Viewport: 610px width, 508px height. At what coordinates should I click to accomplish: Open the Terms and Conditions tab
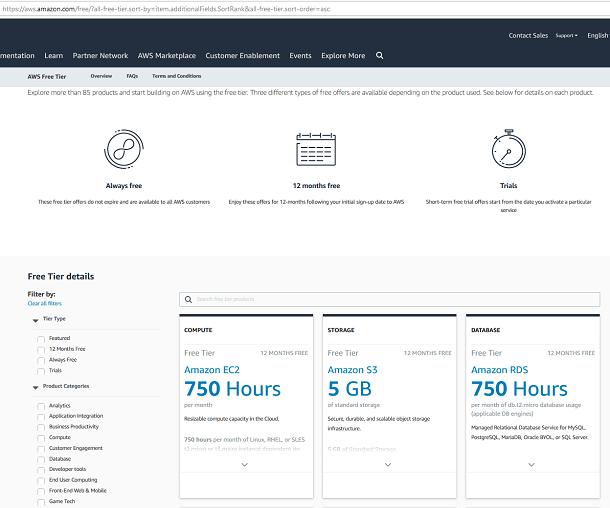click(x=177, y=76)
